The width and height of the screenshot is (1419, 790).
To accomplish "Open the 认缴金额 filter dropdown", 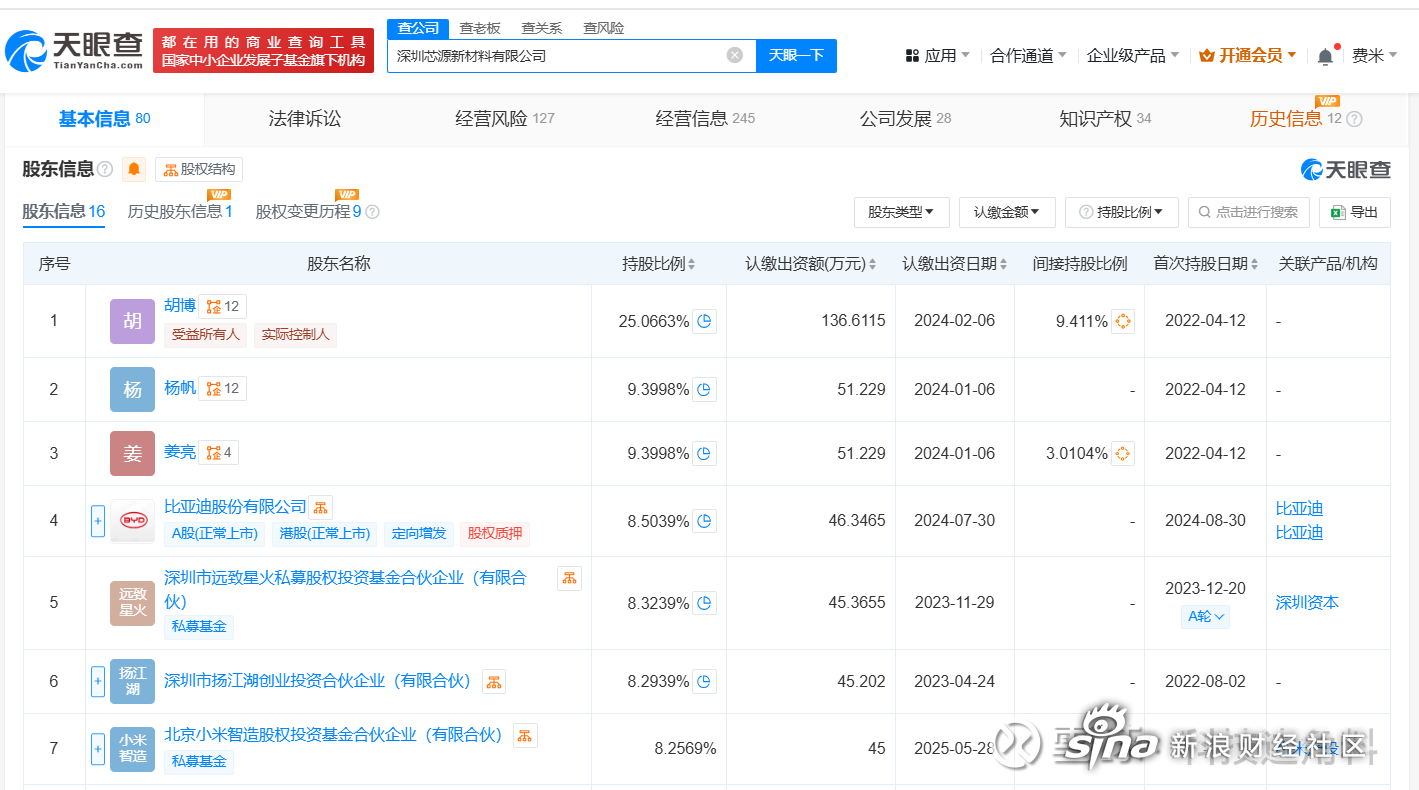I will pyautogui.click(x=1007, y=212).
